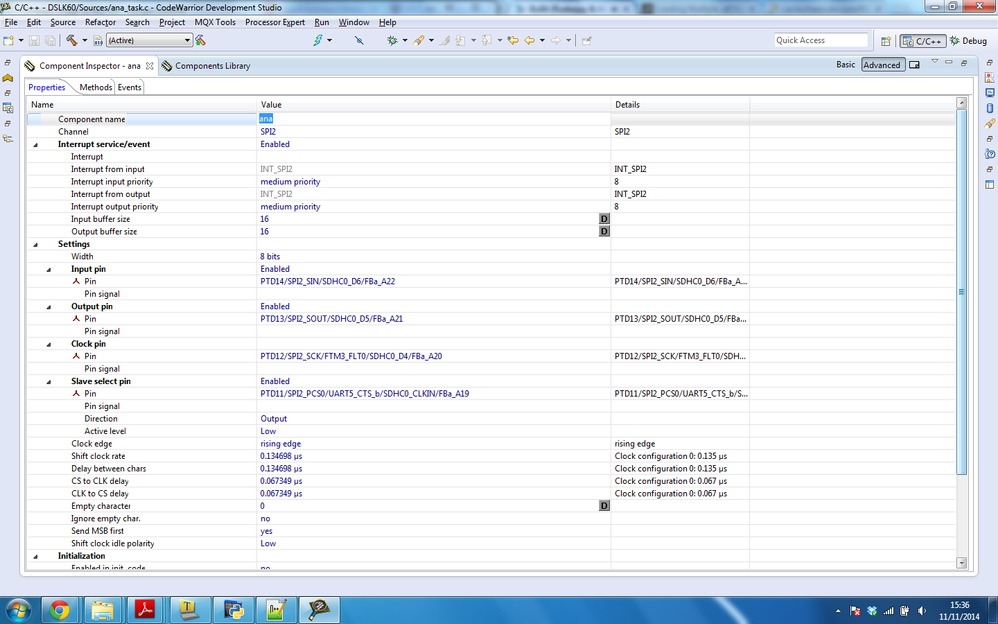Click the PTD14/SPI2_SIN input pin value
This screenshot has width=998, height=624.
point(327,281)
